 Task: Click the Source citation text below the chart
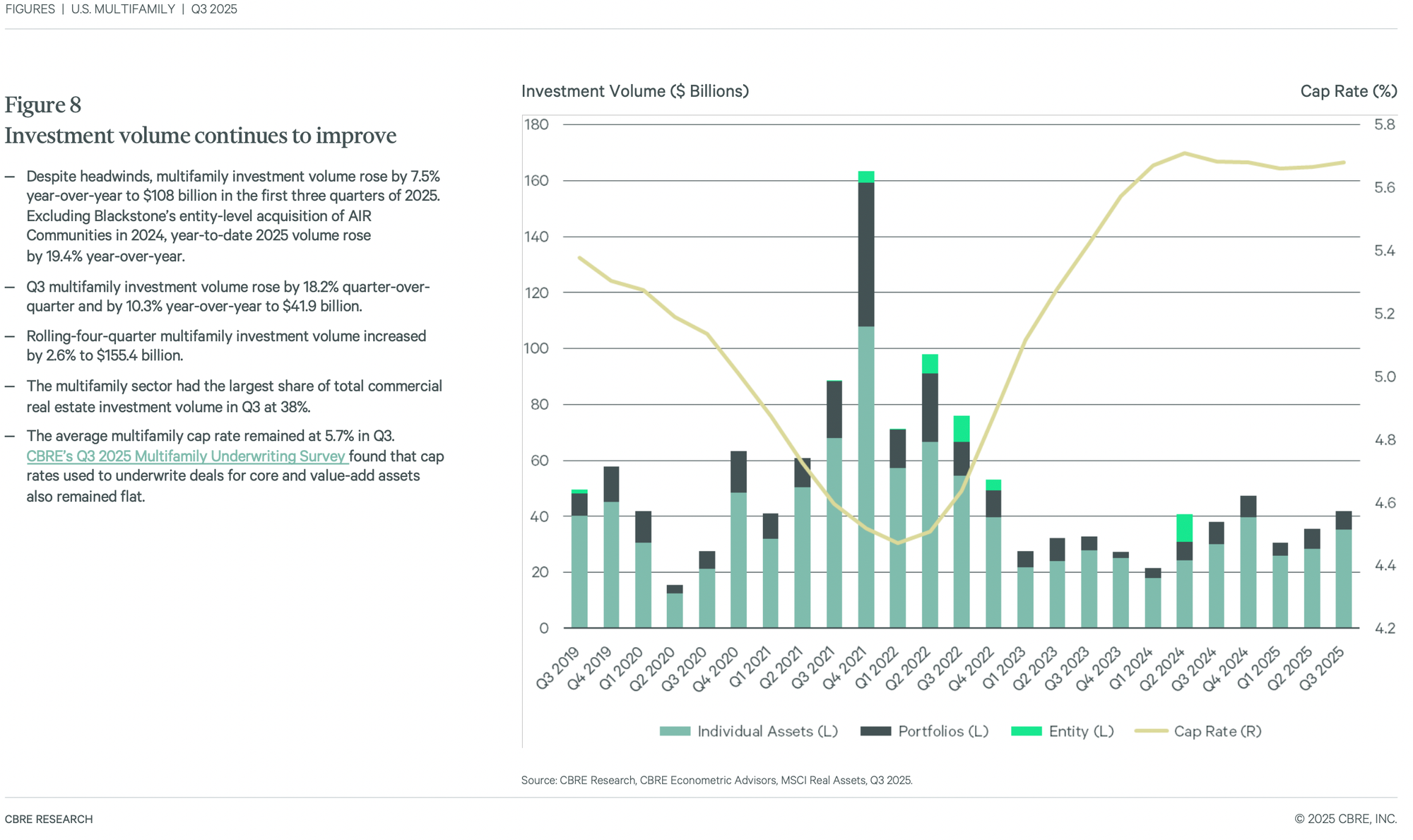coord(716,781)
